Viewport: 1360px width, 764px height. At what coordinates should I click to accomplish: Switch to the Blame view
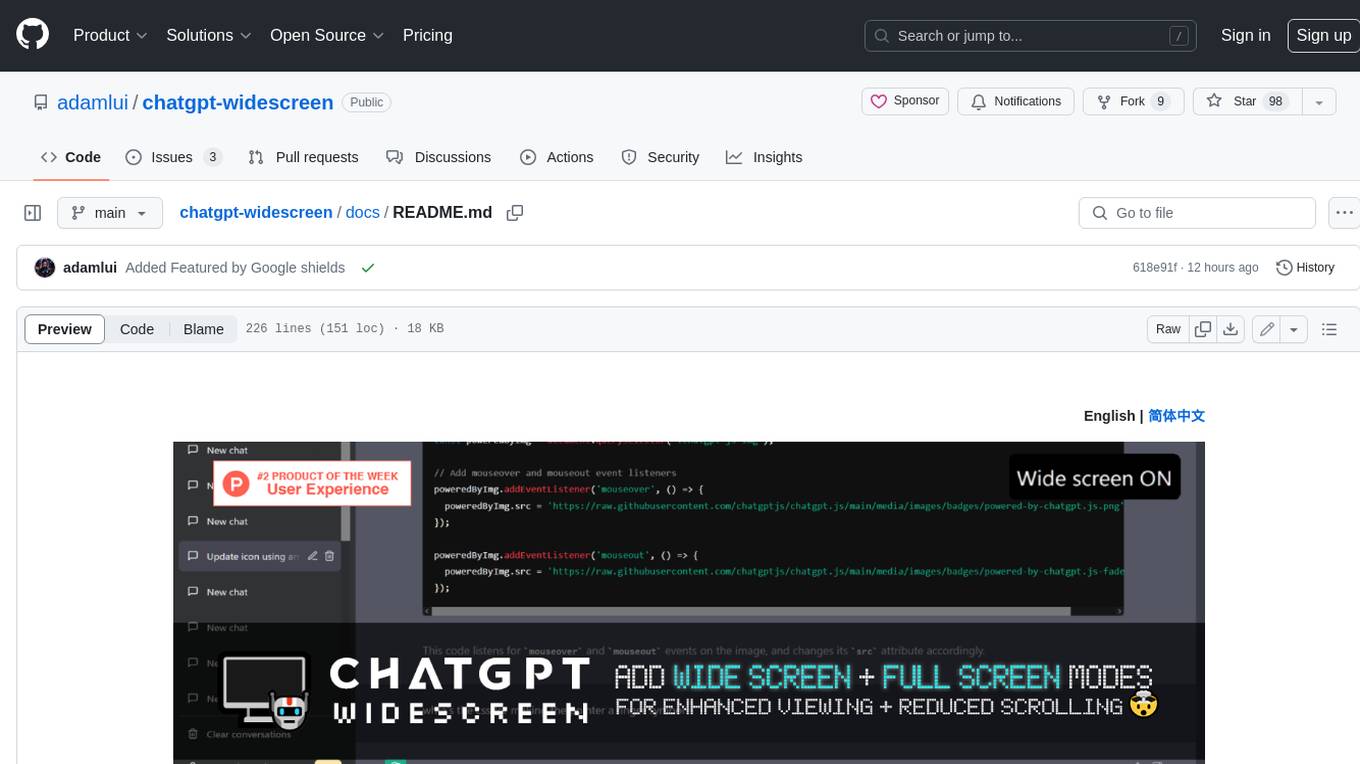203,329
